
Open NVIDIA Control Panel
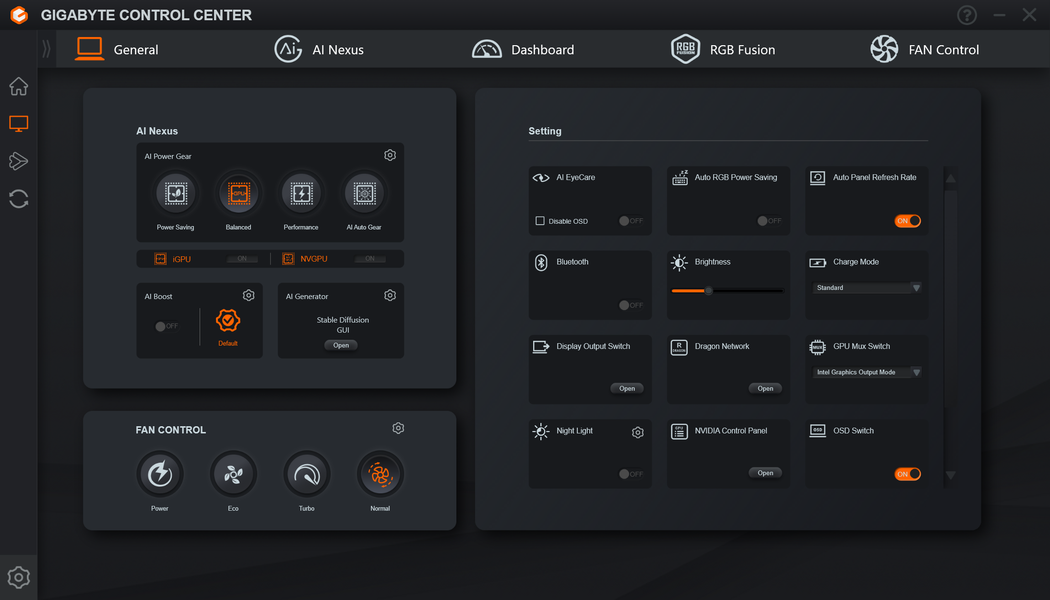[x=765, y=473]
